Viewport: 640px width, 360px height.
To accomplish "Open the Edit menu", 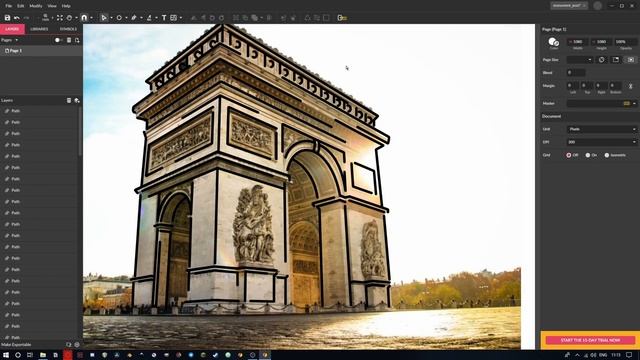I will point(20,6).
